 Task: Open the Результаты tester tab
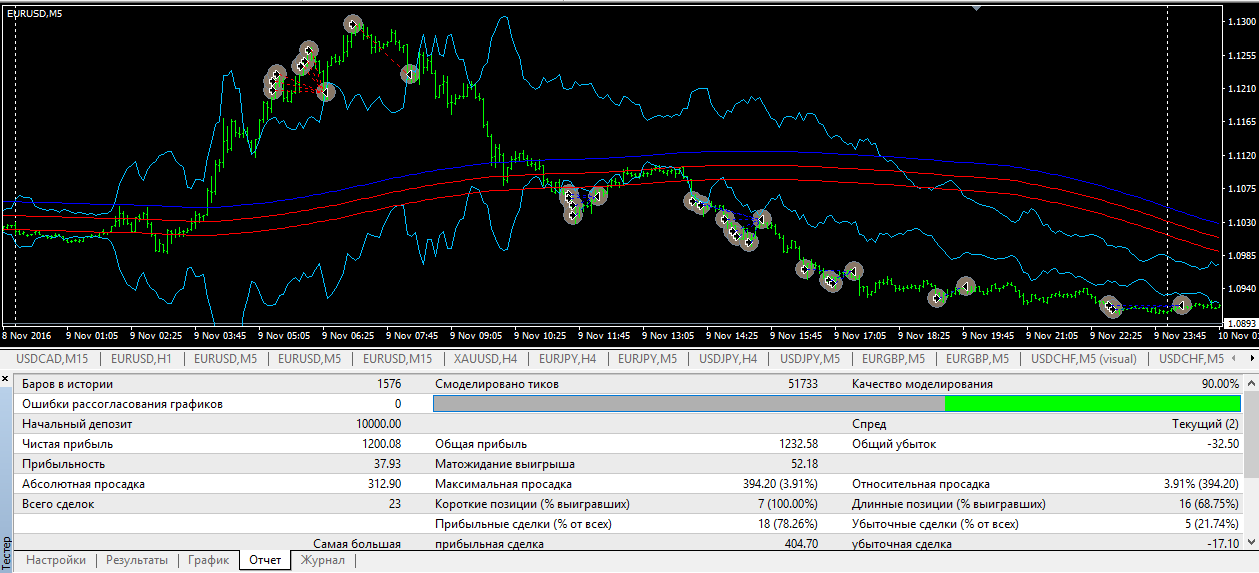[137, 560]
